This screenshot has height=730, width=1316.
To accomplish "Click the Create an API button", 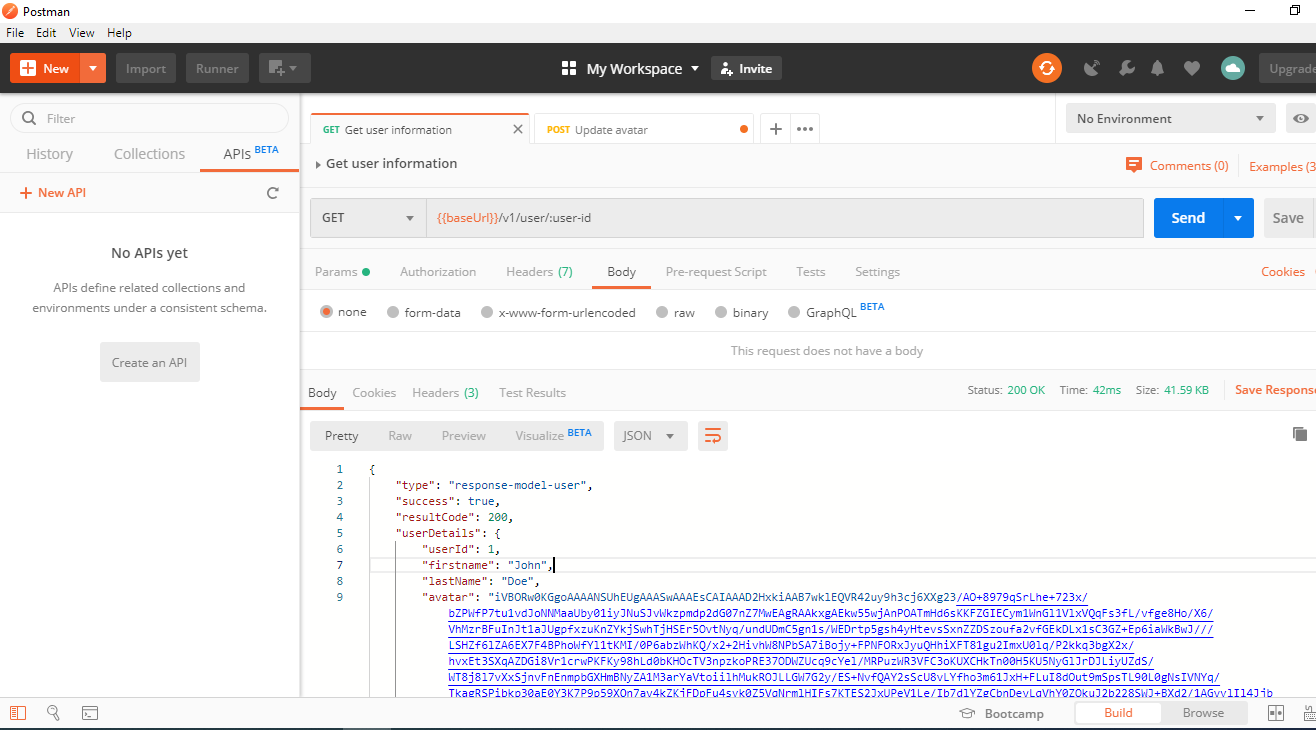I will (x=149, y=362).
